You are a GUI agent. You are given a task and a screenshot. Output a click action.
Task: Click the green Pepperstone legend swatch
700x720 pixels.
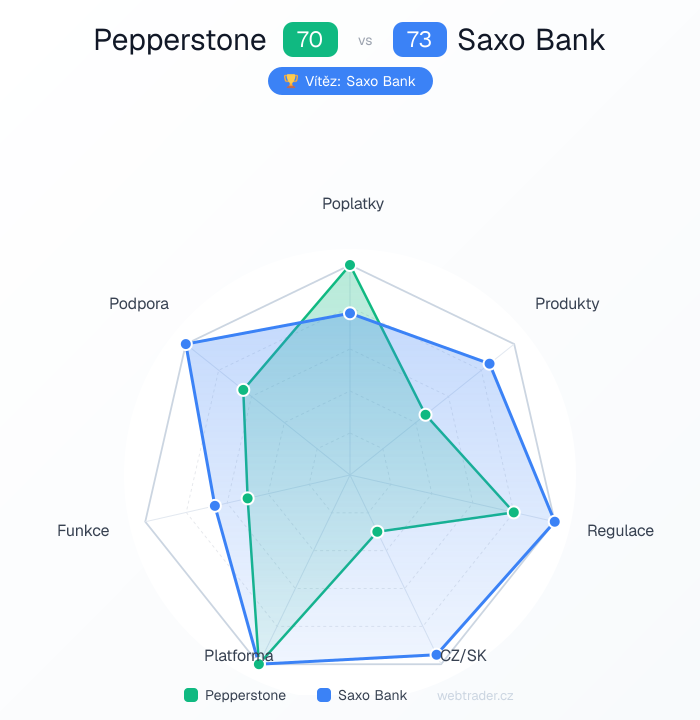pos(191,695)
